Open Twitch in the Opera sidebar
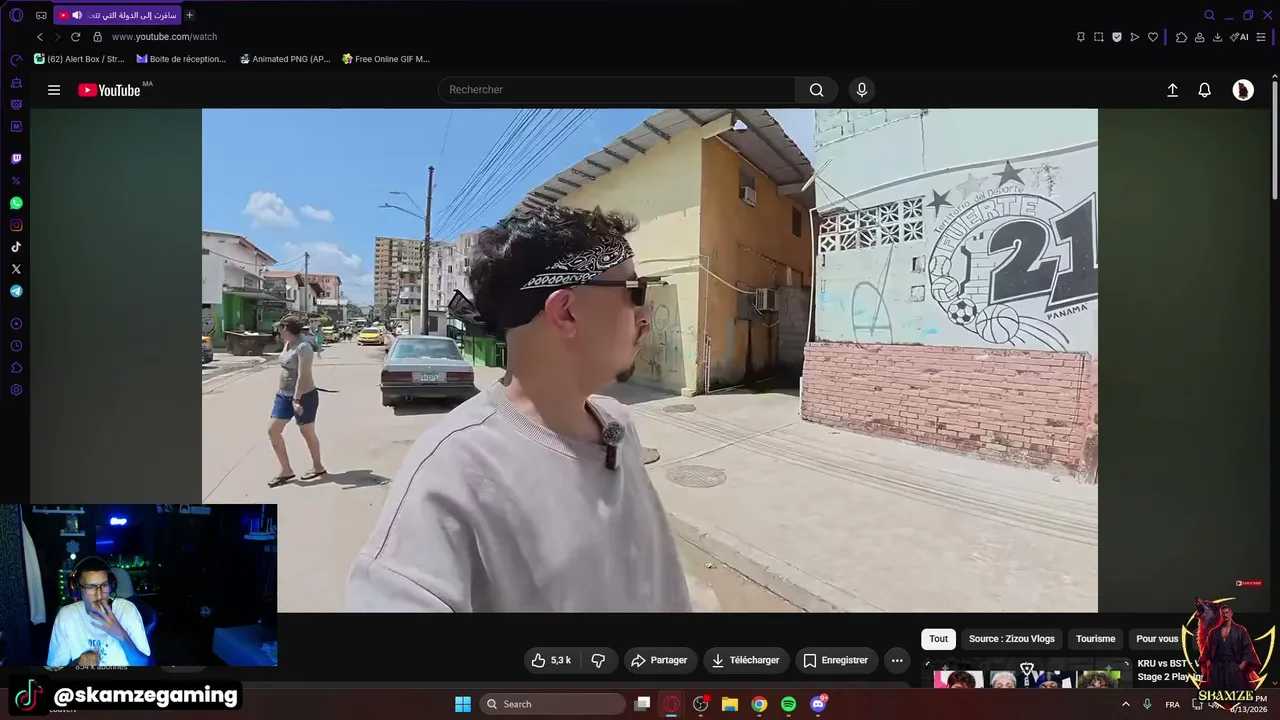Screen dimensions: 1280x720 [16, 159]
